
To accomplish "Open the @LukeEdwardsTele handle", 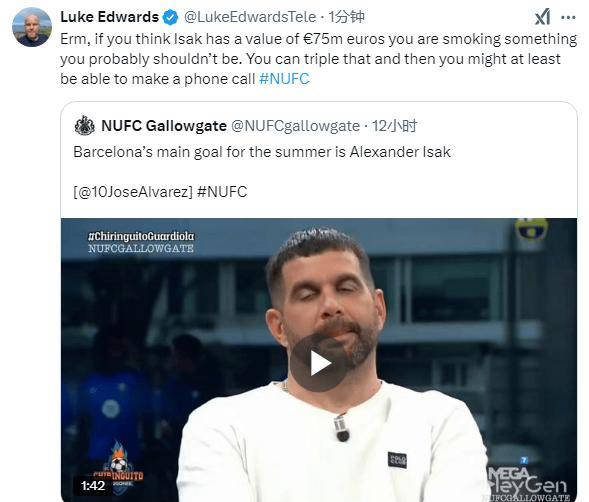I will click(x=250, y=17).
